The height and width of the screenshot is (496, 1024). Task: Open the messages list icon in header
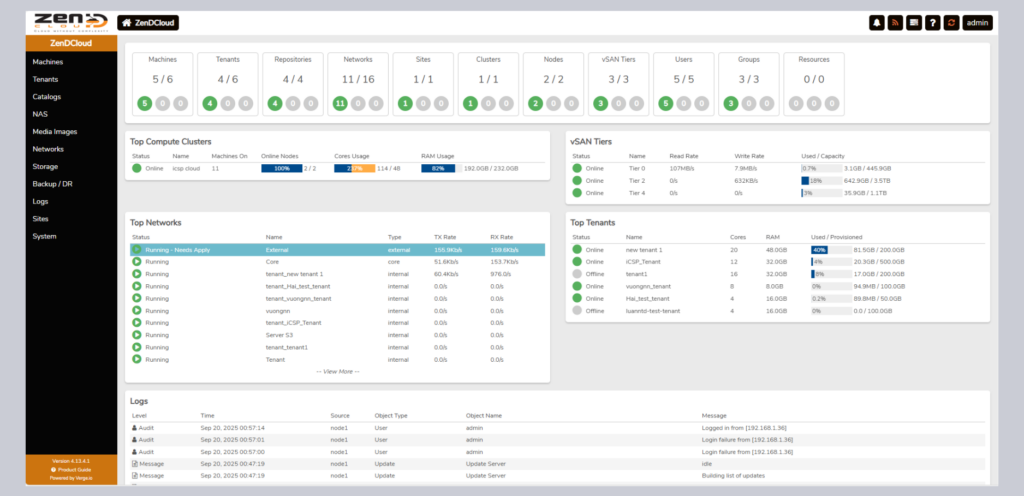[x=914, y=22]
